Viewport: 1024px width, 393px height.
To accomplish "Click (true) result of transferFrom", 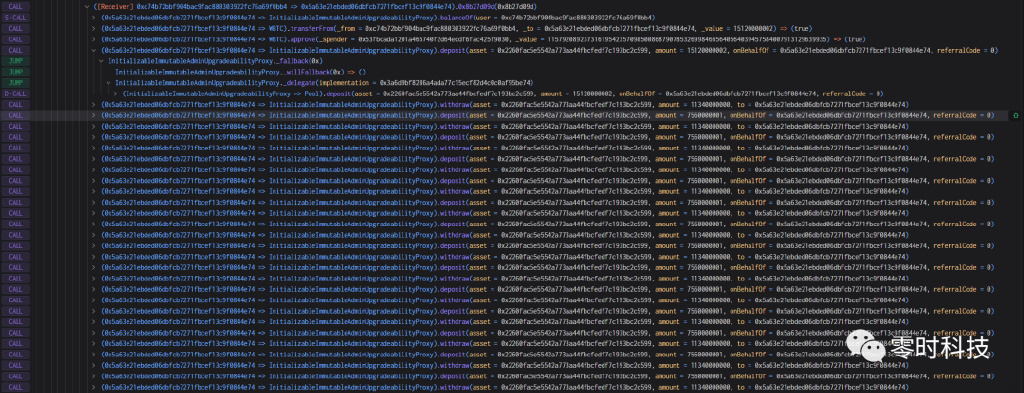I will click(800, 28).
